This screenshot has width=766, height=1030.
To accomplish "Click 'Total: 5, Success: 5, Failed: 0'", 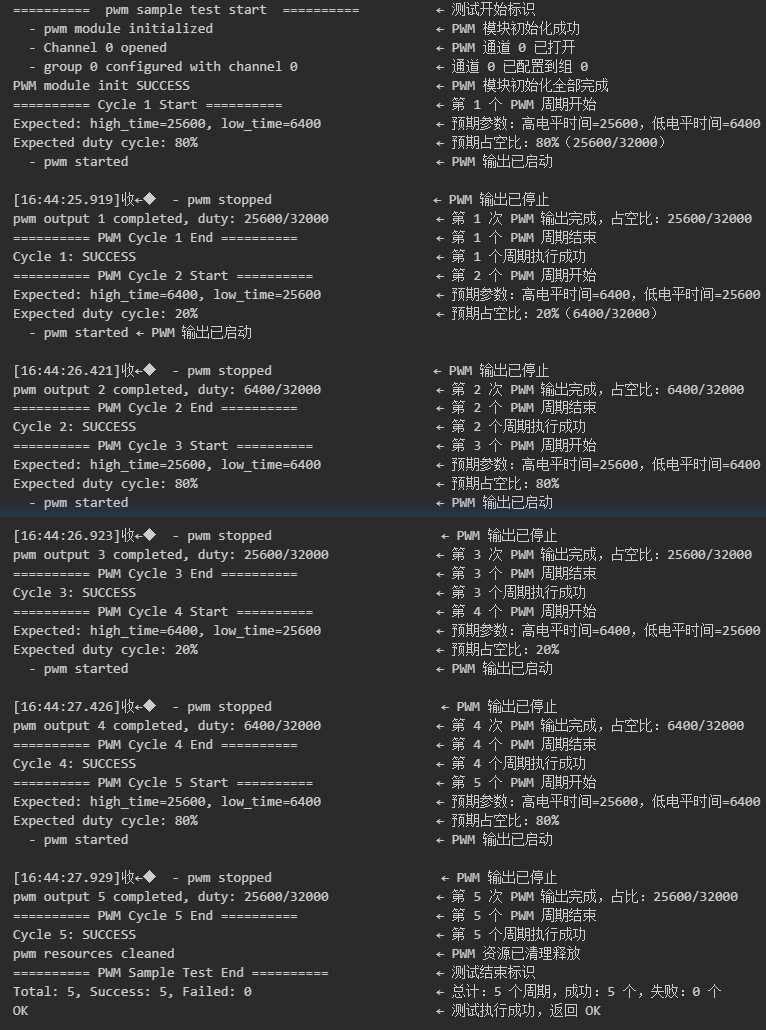I will (132, 992).
